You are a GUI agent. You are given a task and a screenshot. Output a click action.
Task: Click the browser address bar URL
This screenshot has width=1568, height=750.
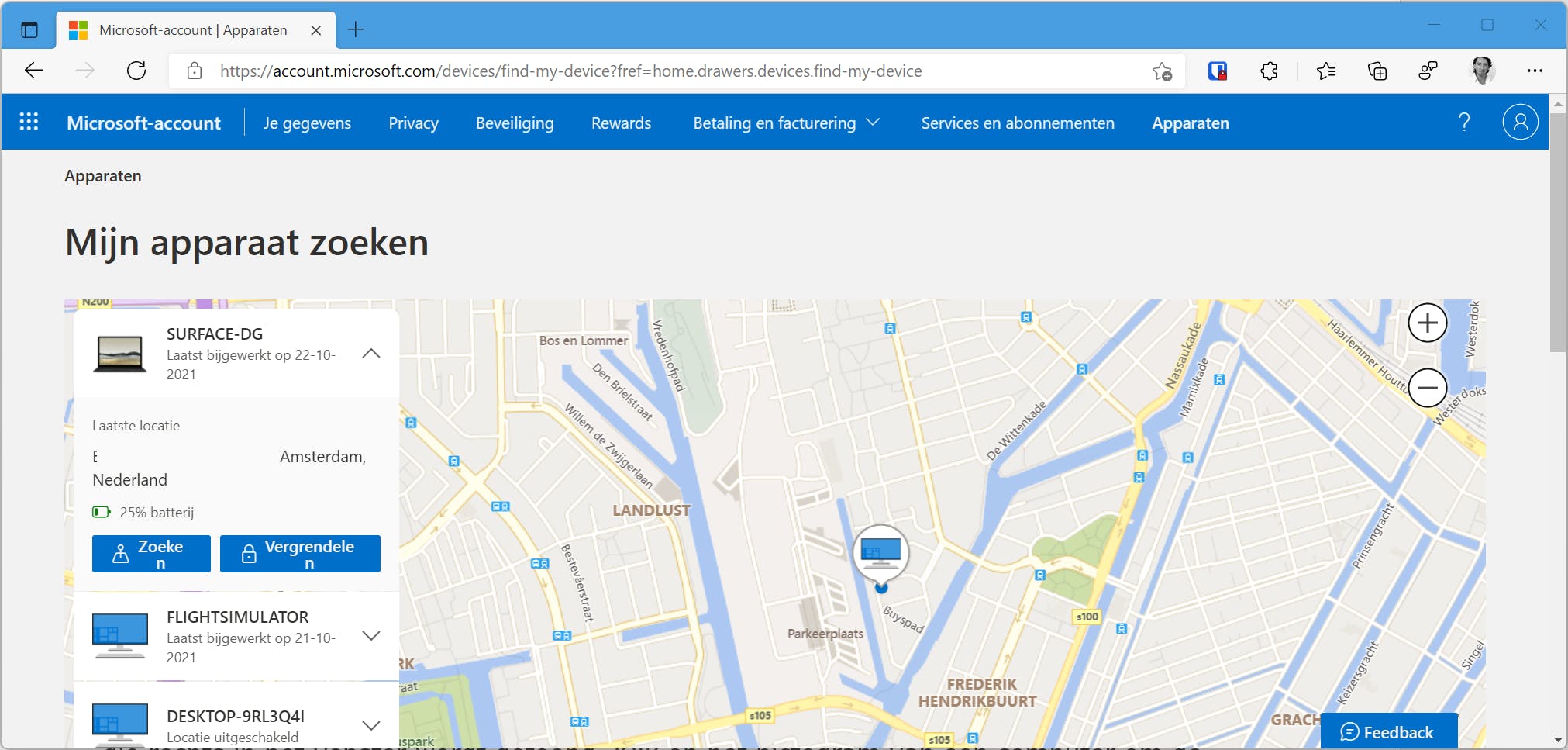tap(570, 71)
